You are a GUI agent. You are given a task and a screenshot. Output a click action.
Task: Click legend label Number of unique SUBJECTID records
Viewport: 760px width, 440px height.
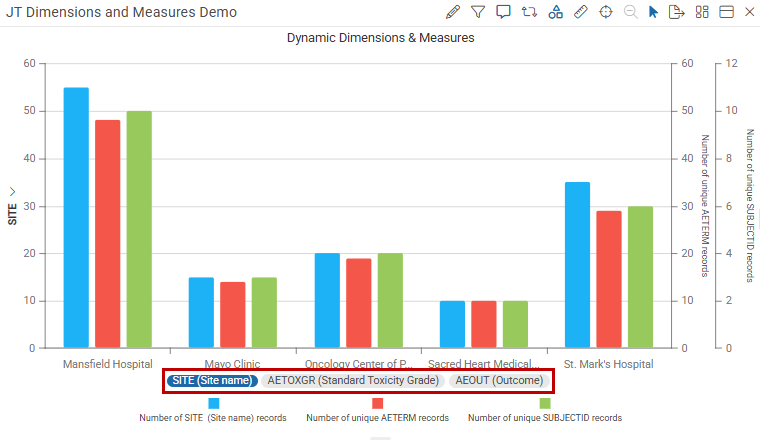coord(545,418)
